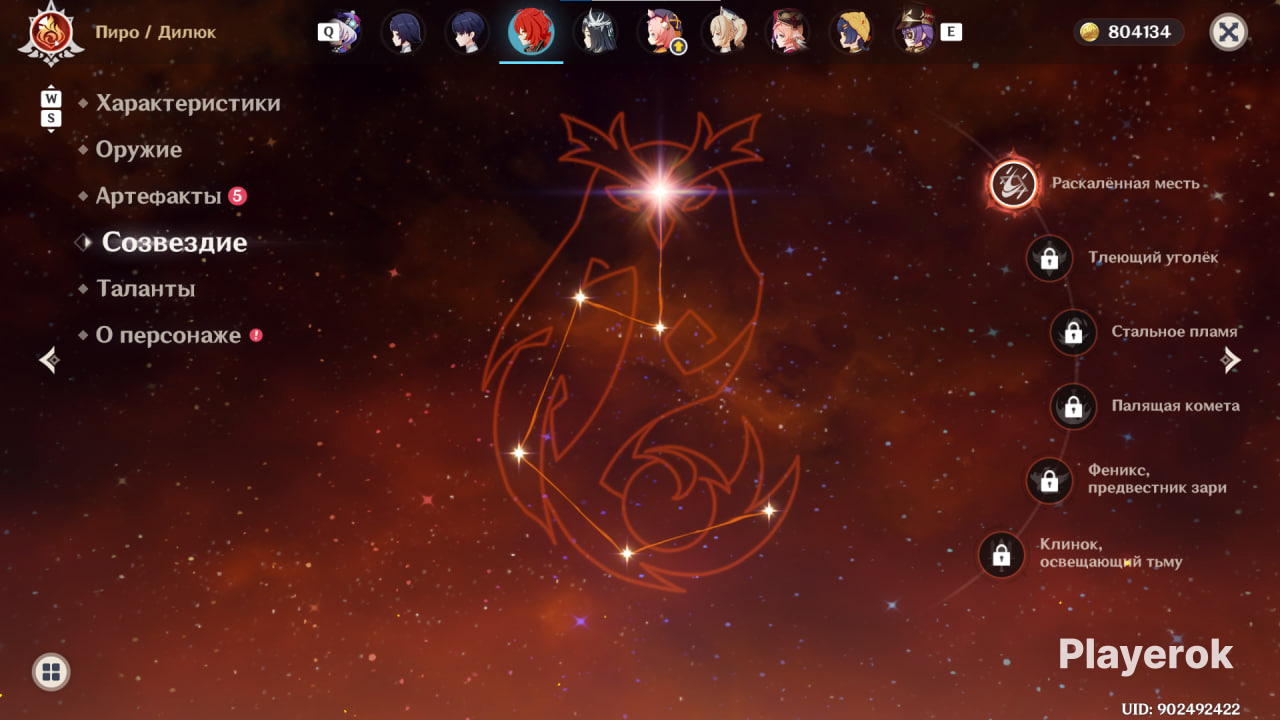Viewport: 1280px width, 720px height.
Task: Click the S key menu-down hint
Action: tap(51, 119)
